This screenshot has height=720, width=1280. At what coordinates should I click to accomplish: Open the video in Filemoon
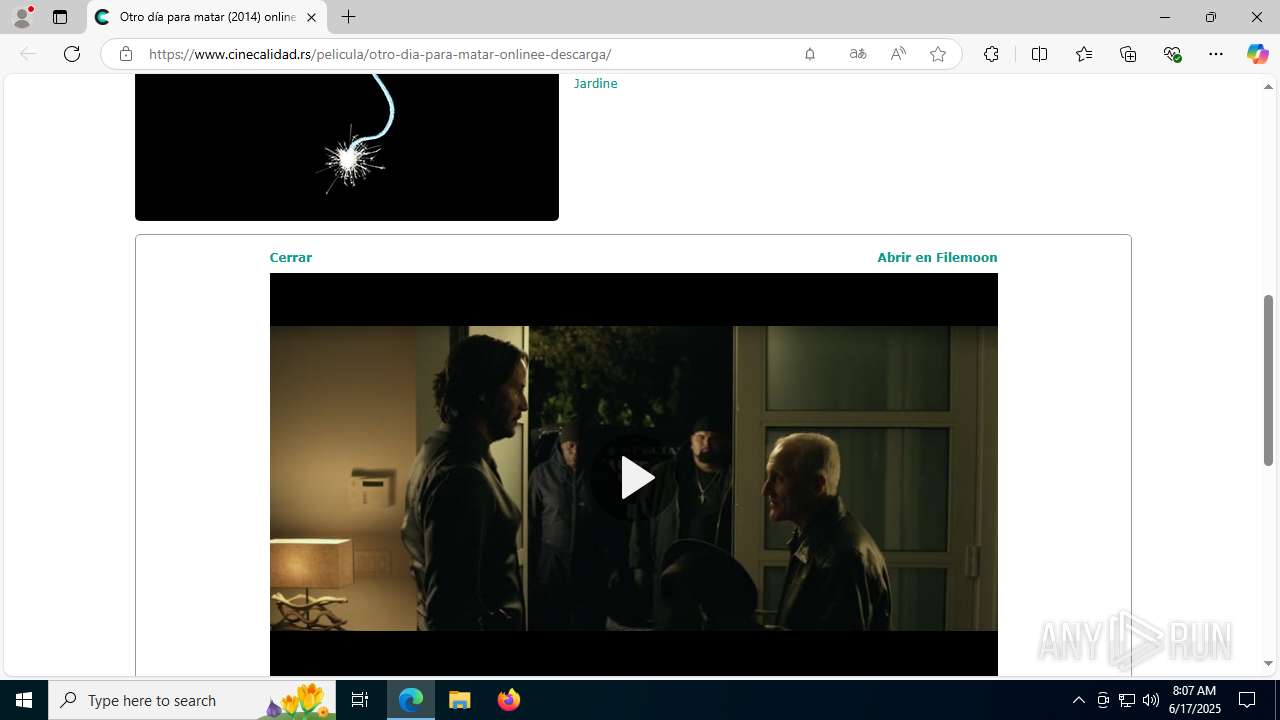tap(937, 257)
